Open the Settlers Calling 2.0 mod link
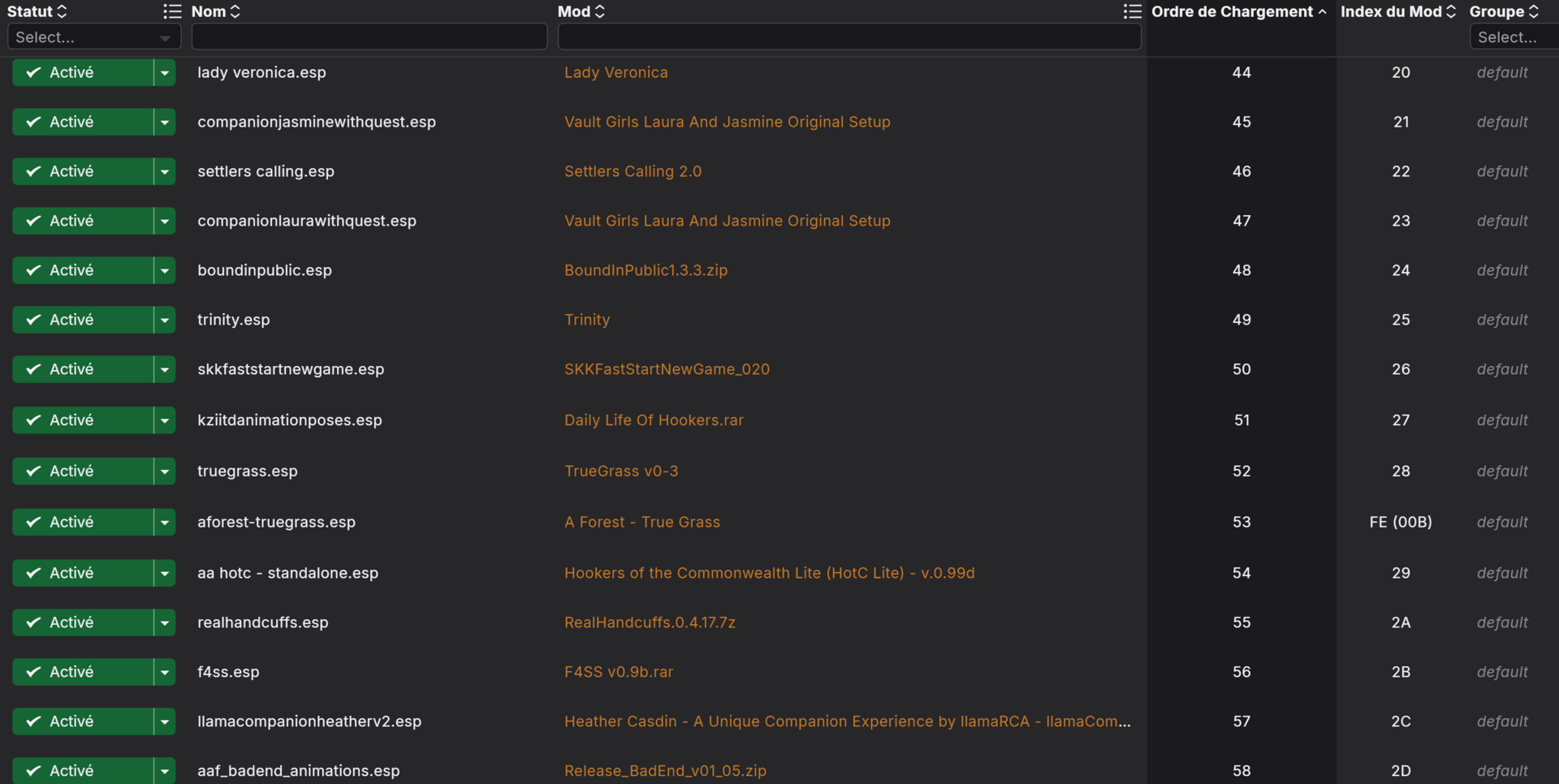 coord(633,171)
